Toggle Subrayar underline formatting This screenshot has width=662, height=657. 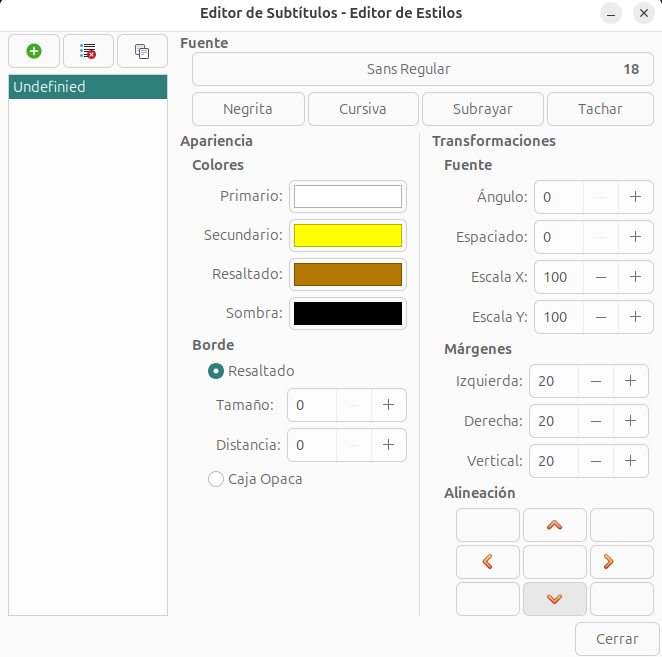pyautogui.click(x=483, y=109)
